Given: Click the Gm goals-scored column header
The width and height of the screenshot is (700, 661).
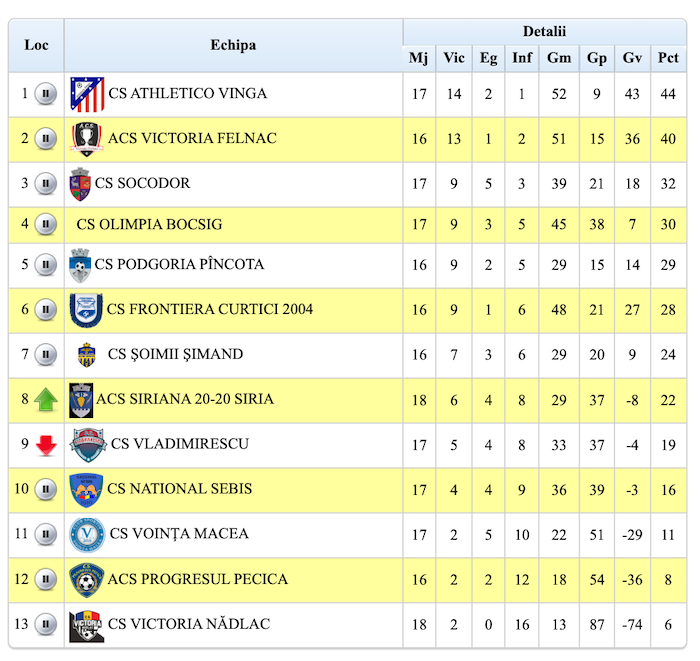Looking at the screenshot, I should click(x=559, y=58).
